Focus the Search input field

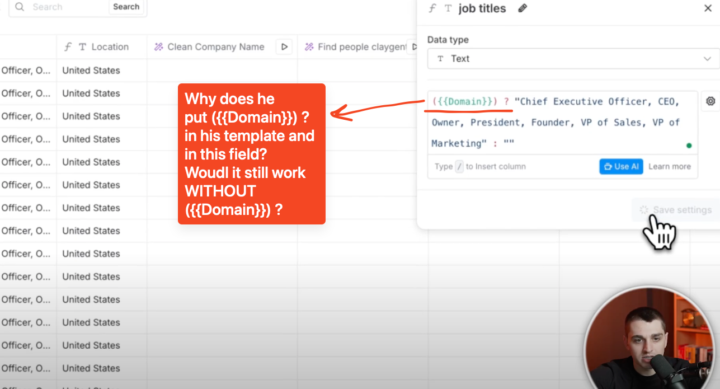[x=69, y=7]
